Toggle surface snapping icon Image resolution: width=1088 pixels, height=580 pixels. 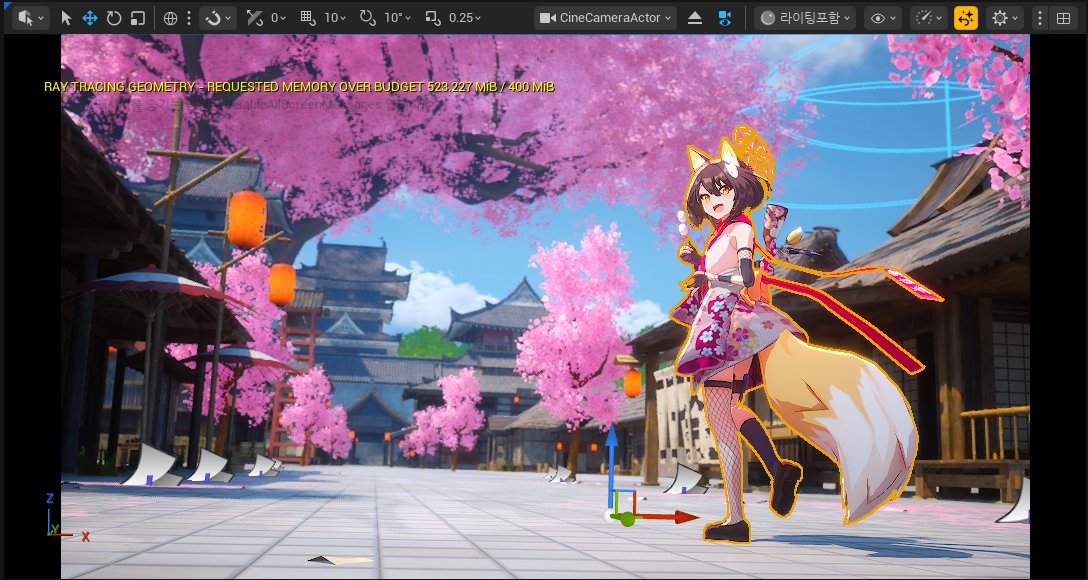coord(255,18)
